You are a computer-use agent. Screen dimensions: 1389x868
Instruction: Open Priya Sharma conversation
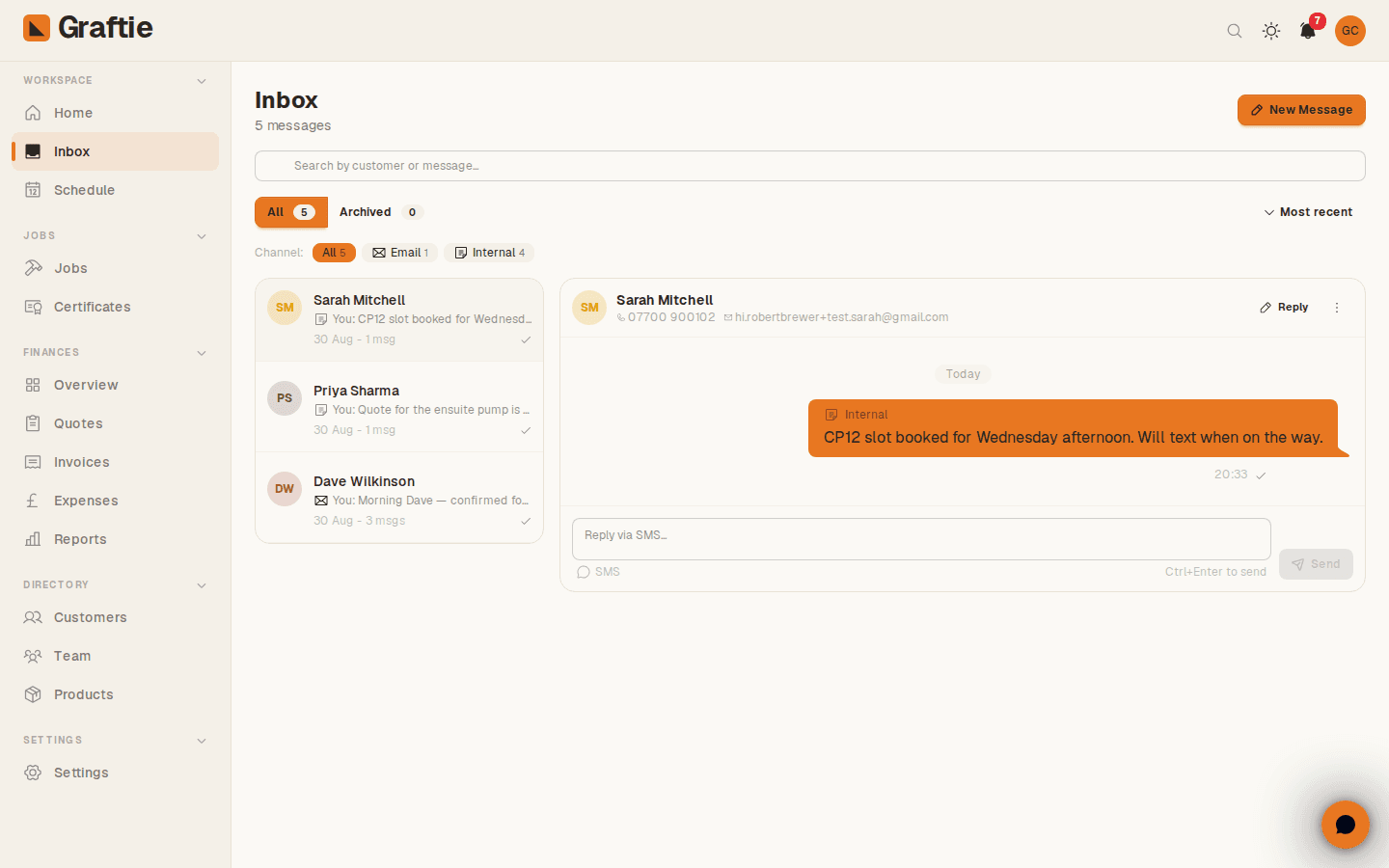coord(399,407)
